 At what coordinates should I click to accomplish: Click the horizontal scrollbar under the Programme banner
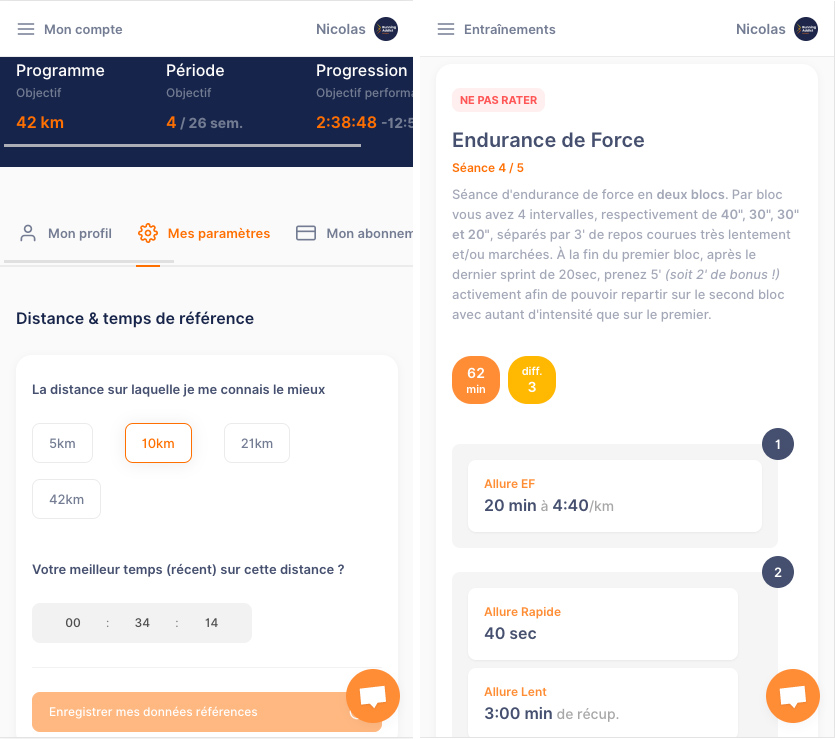pyautogui.click(x=183, y=145)
